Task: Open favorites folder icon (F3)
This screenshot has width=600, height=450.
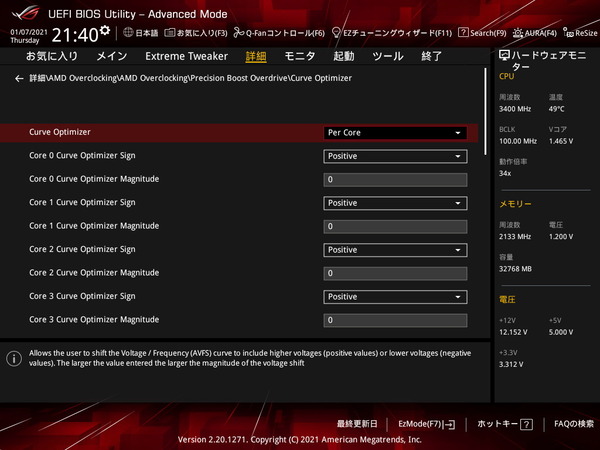Action: pyautogui.click(x=170, y=33)
